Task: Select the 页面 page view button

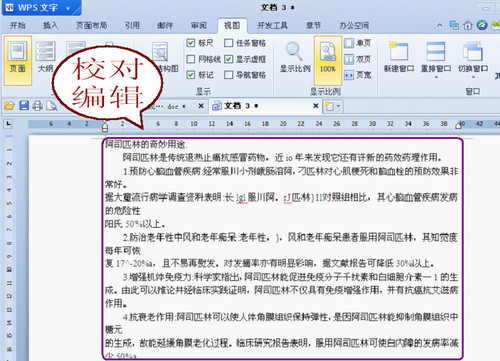Action: pyautogui.click(x=18, y=60)
